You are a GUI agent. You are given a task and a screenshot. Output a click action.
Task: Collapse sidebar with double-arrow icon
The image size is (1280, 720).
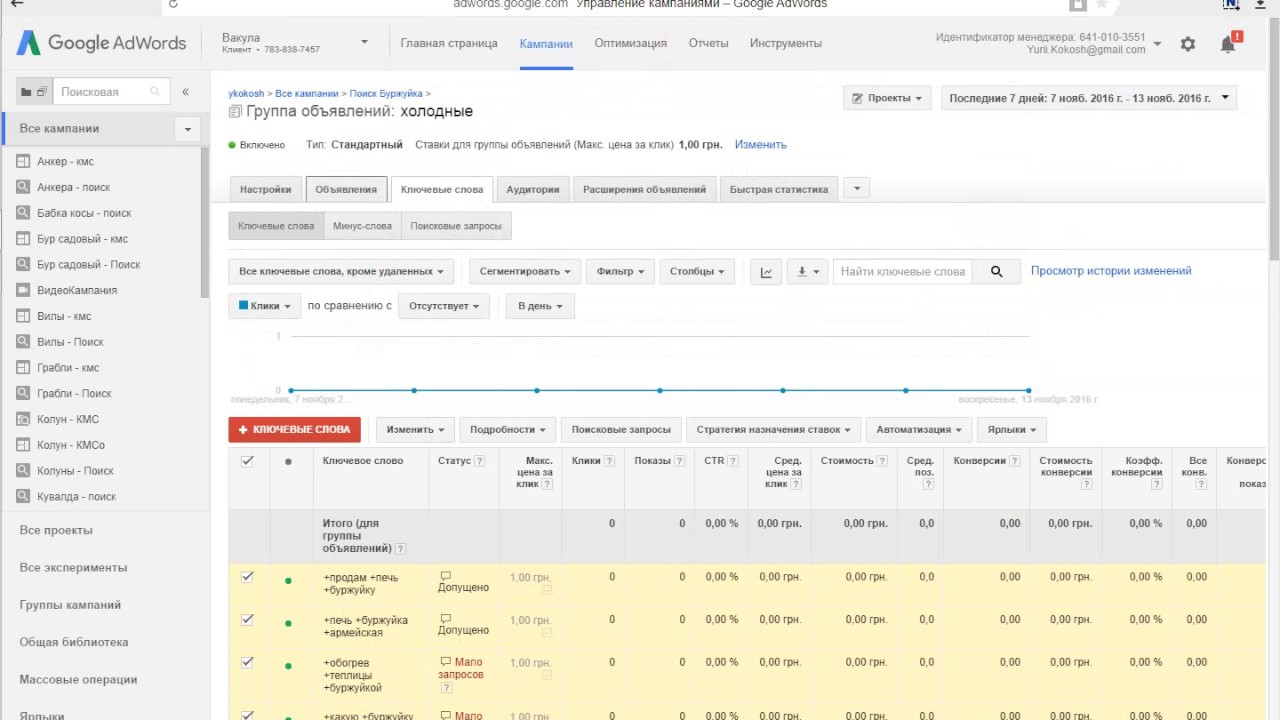click(x=185, y=92)
